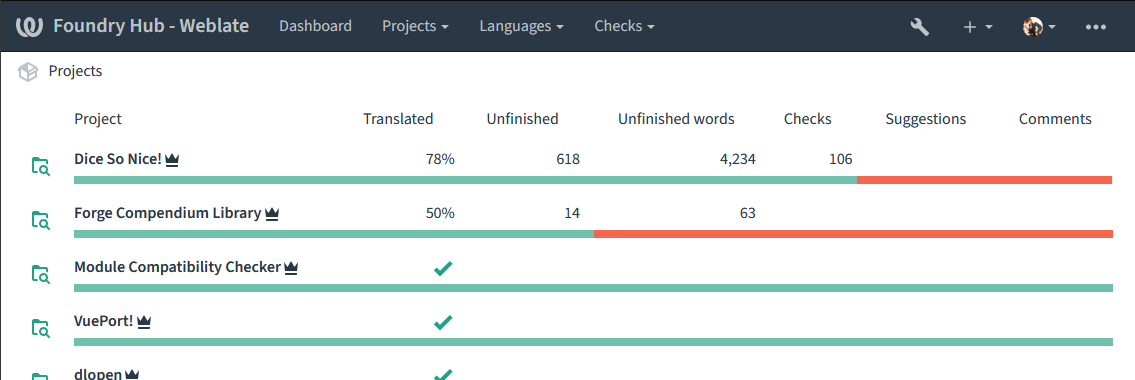
Task: Open the user avatar menu
Action: click(1039, 27)
